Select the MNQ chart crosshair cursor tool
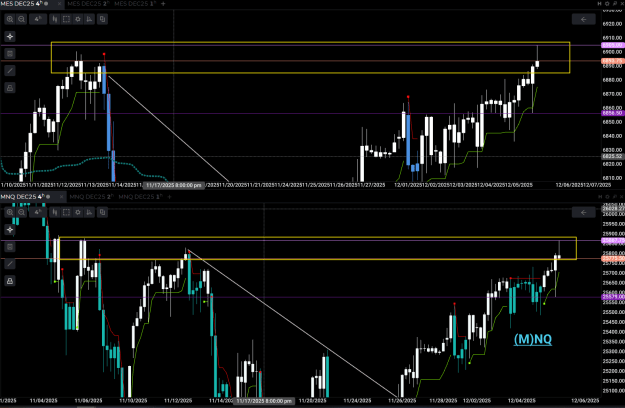This screenshot has height=408, width=625. 10,230
